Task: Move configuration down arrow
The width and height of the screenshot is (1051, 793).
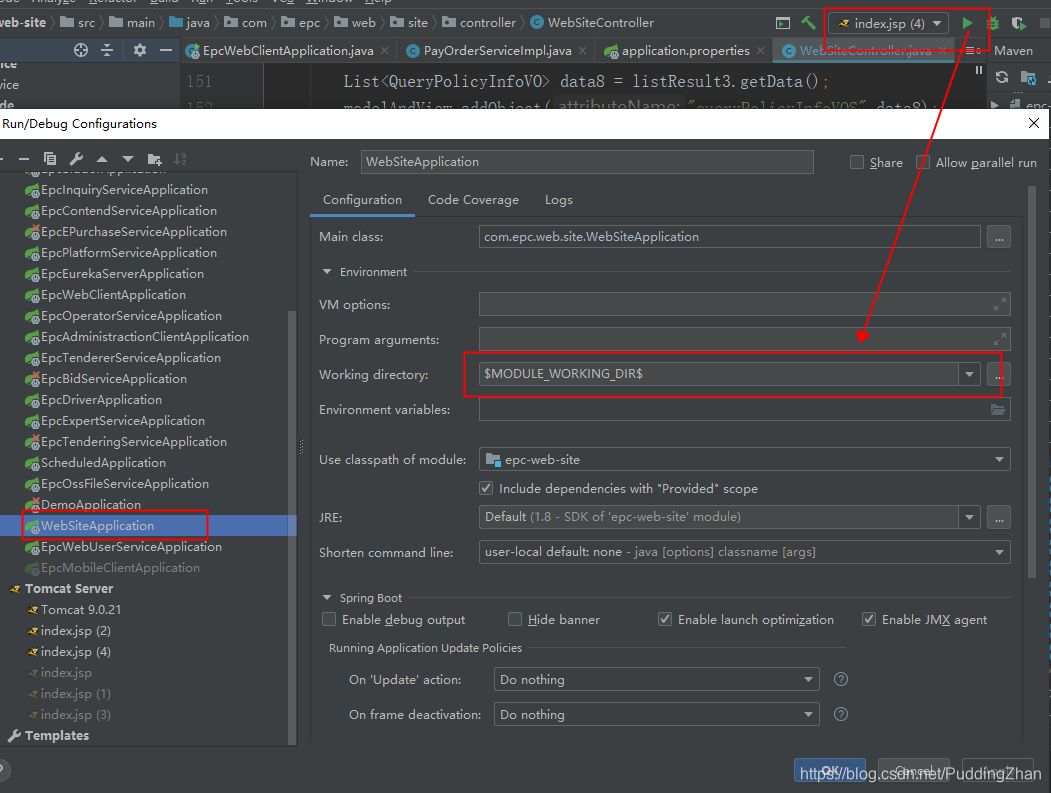Action: coord(128,159)
